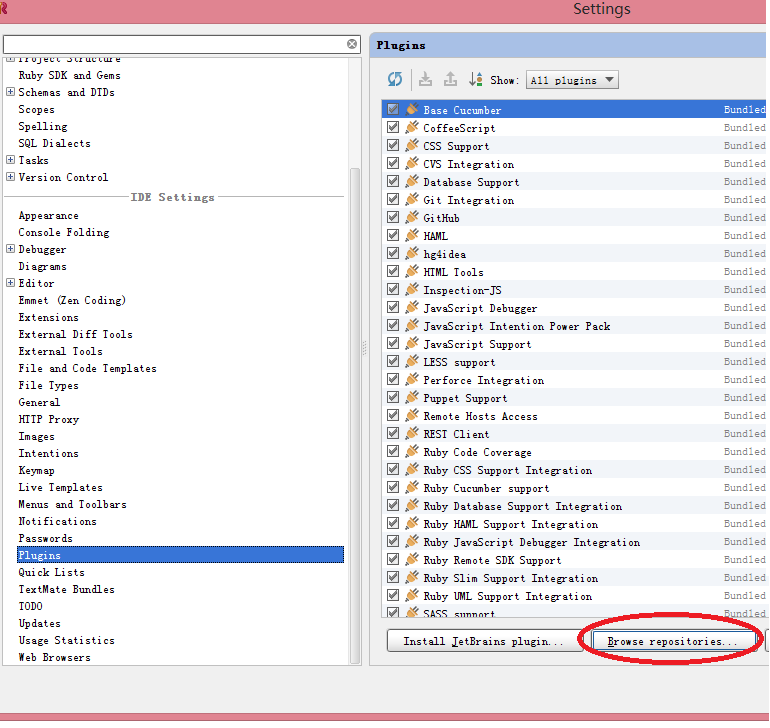Click the plug icon beside Ruby Code Coverage
Image resolution: width=770 pixels, height=728 pixels.
(412, 451)
